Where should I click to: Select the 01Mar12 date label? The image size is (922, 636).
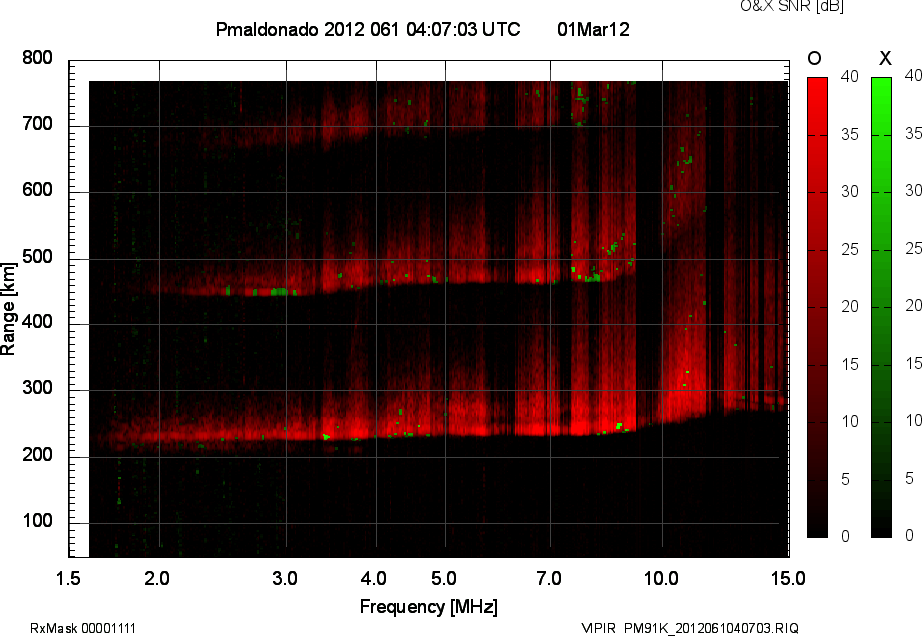coord(593,30)
